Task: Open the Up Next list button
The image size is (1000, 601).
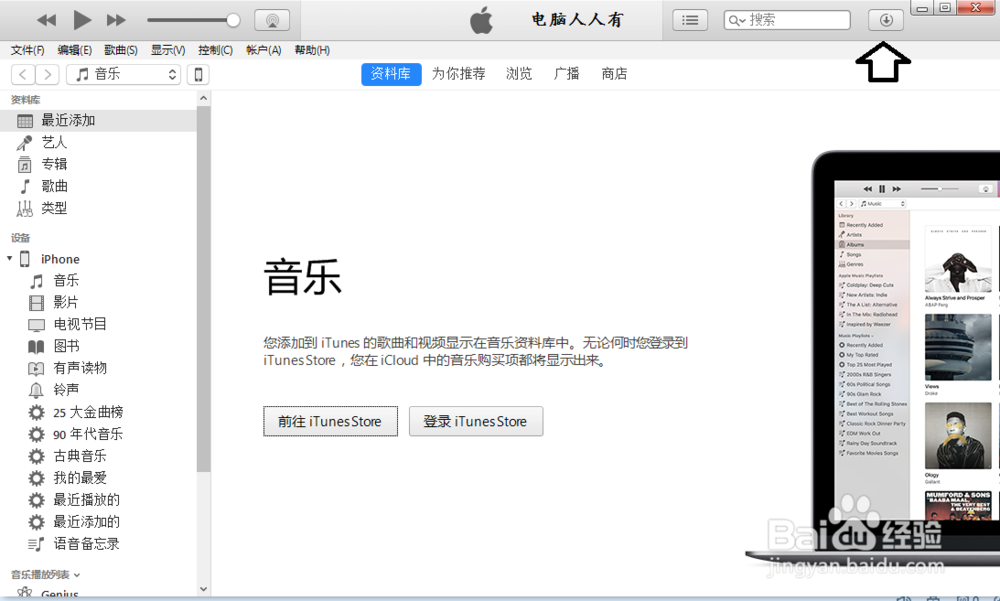Action: 690,20
